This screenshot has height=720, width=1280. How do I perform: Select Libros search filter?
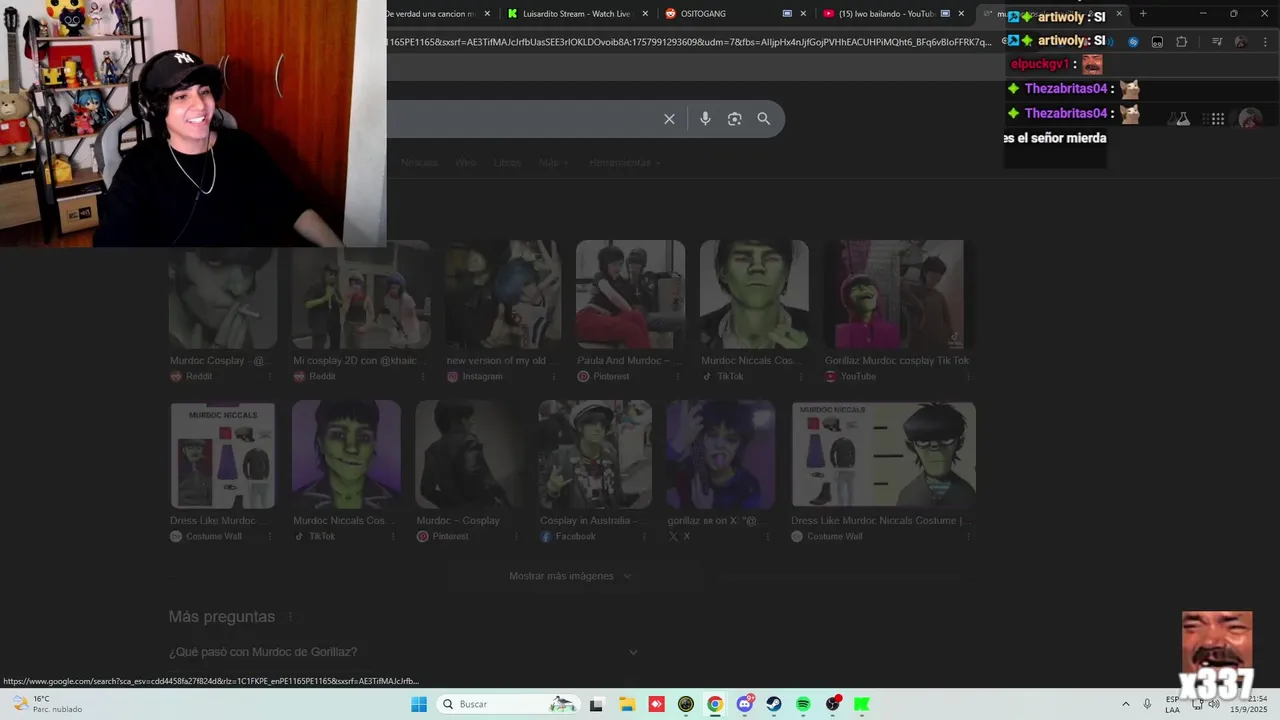(507, 163)
